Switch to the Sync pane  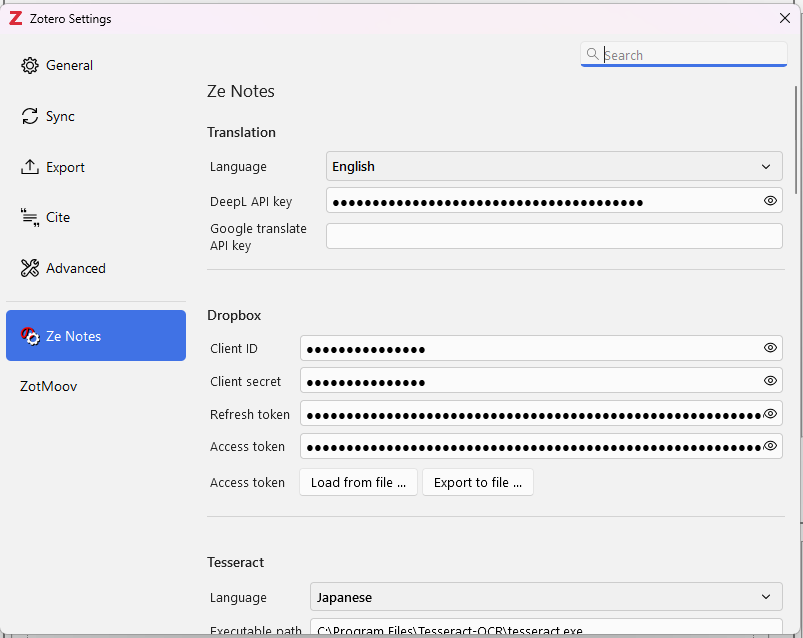[x=96, y=116]
